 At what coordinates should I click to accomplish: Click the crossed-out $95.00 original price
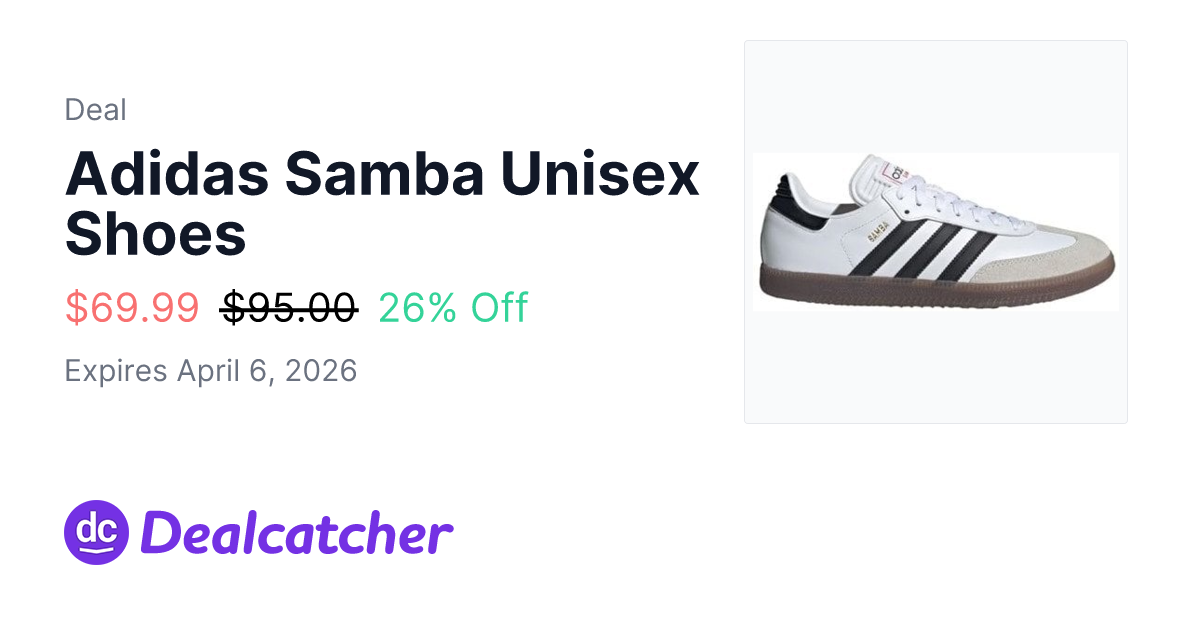289,308
